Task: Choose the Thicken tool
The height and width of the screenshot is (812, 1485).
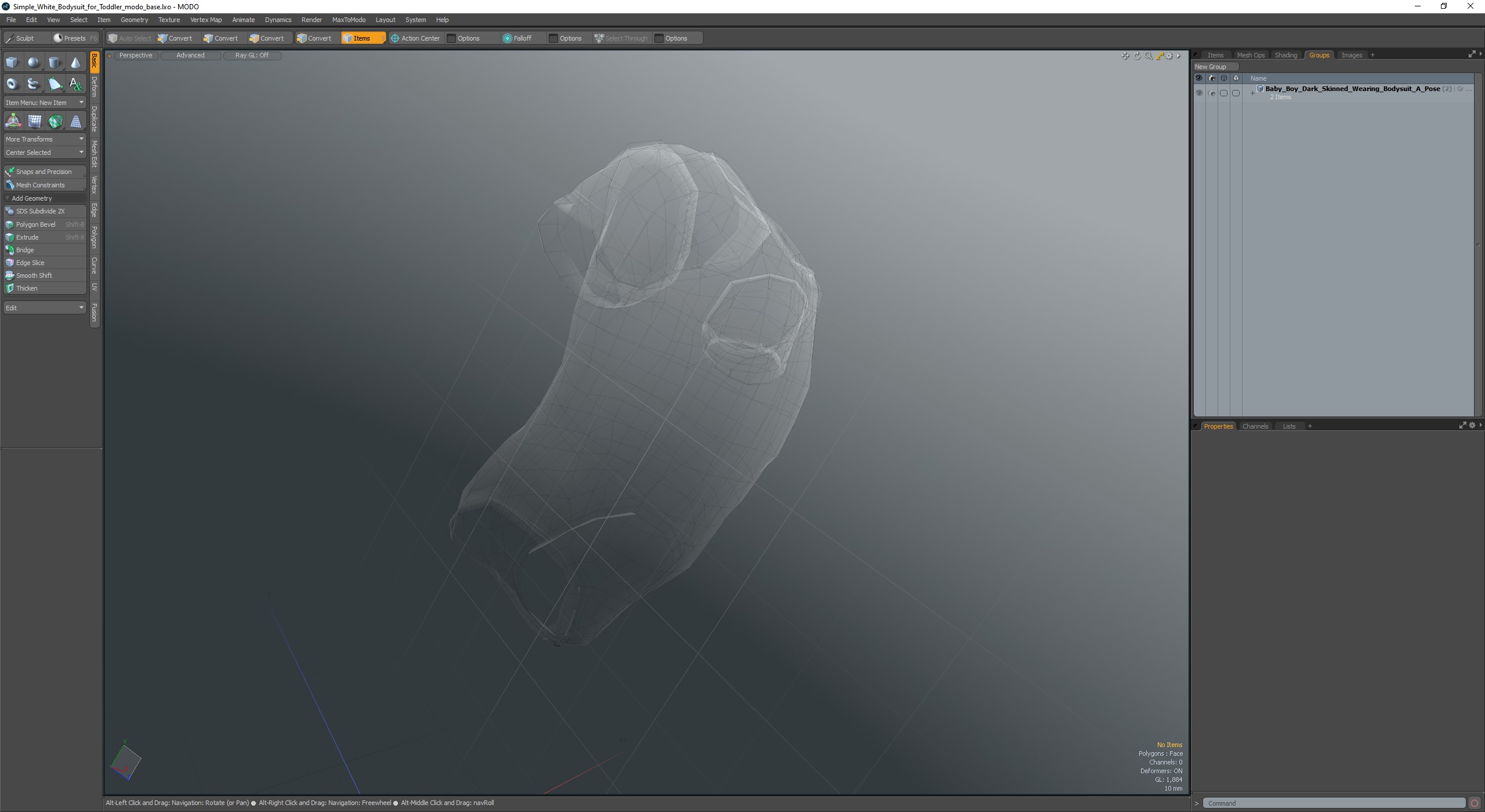Action: pos(45,288)
